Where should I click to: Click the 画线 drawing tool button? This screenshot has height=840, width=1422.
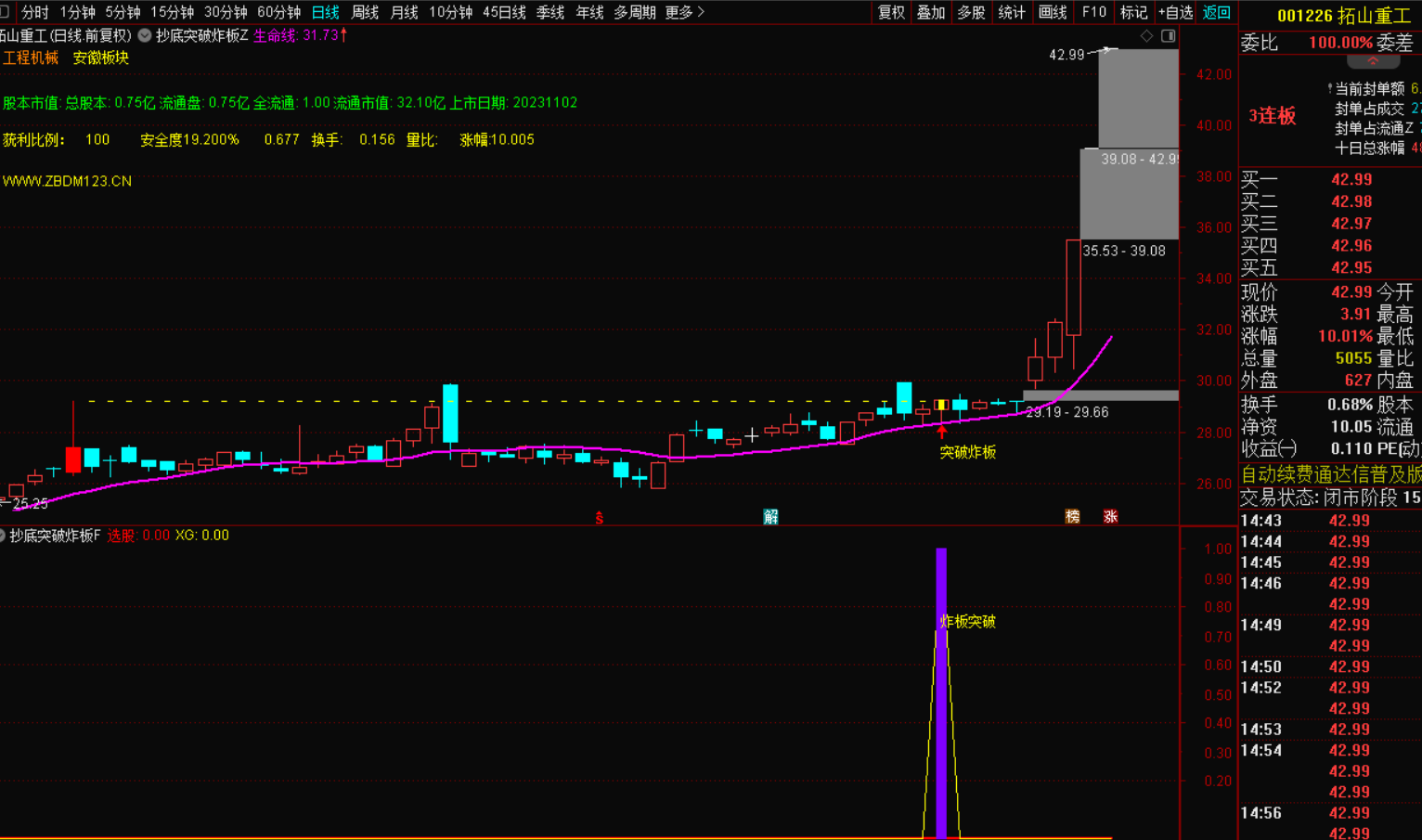[1053, 12]
